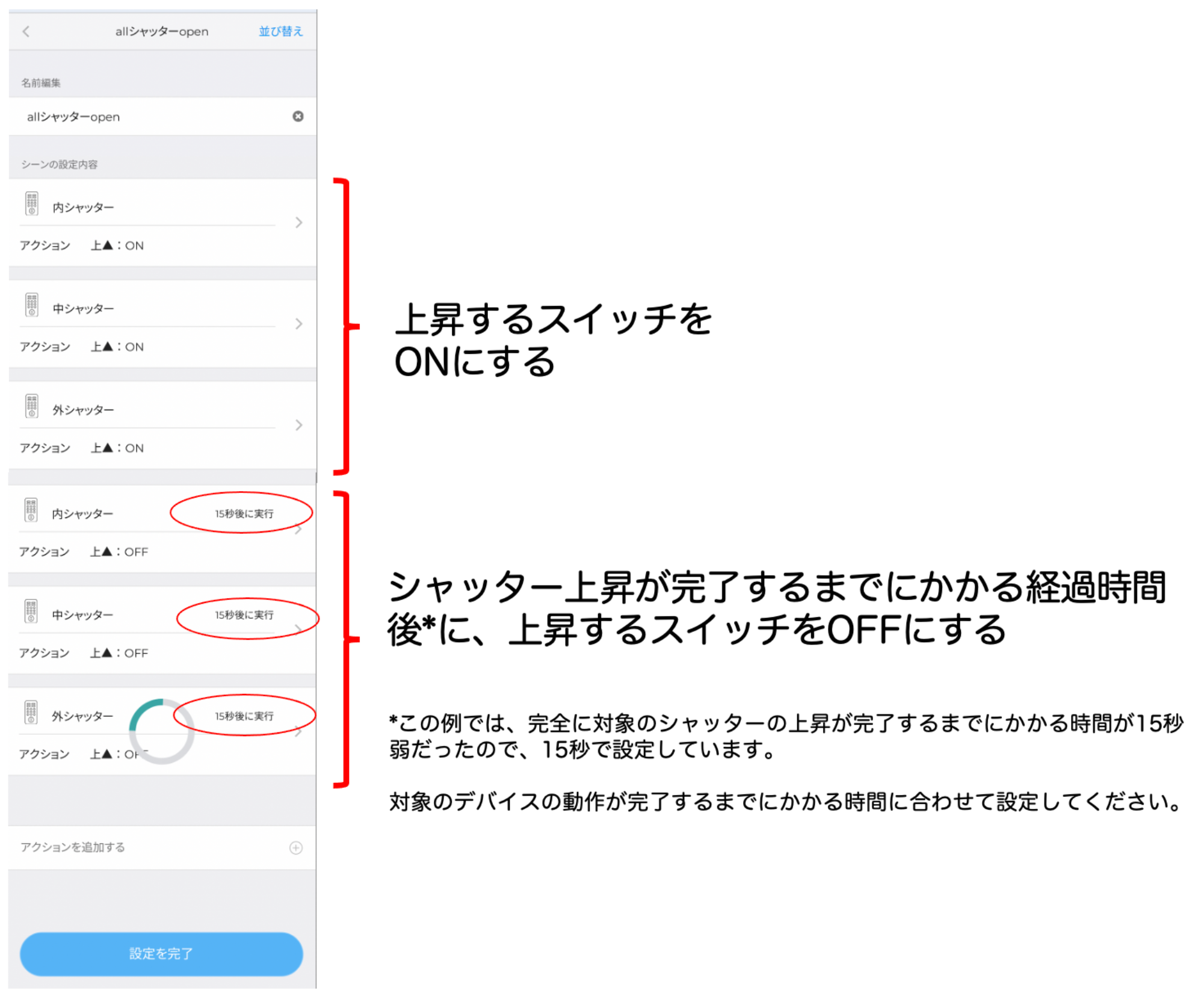This screenshot has width=1204, height=993.
Task: Open 中シャッター ON action chevron
Action: coord(298,324)
